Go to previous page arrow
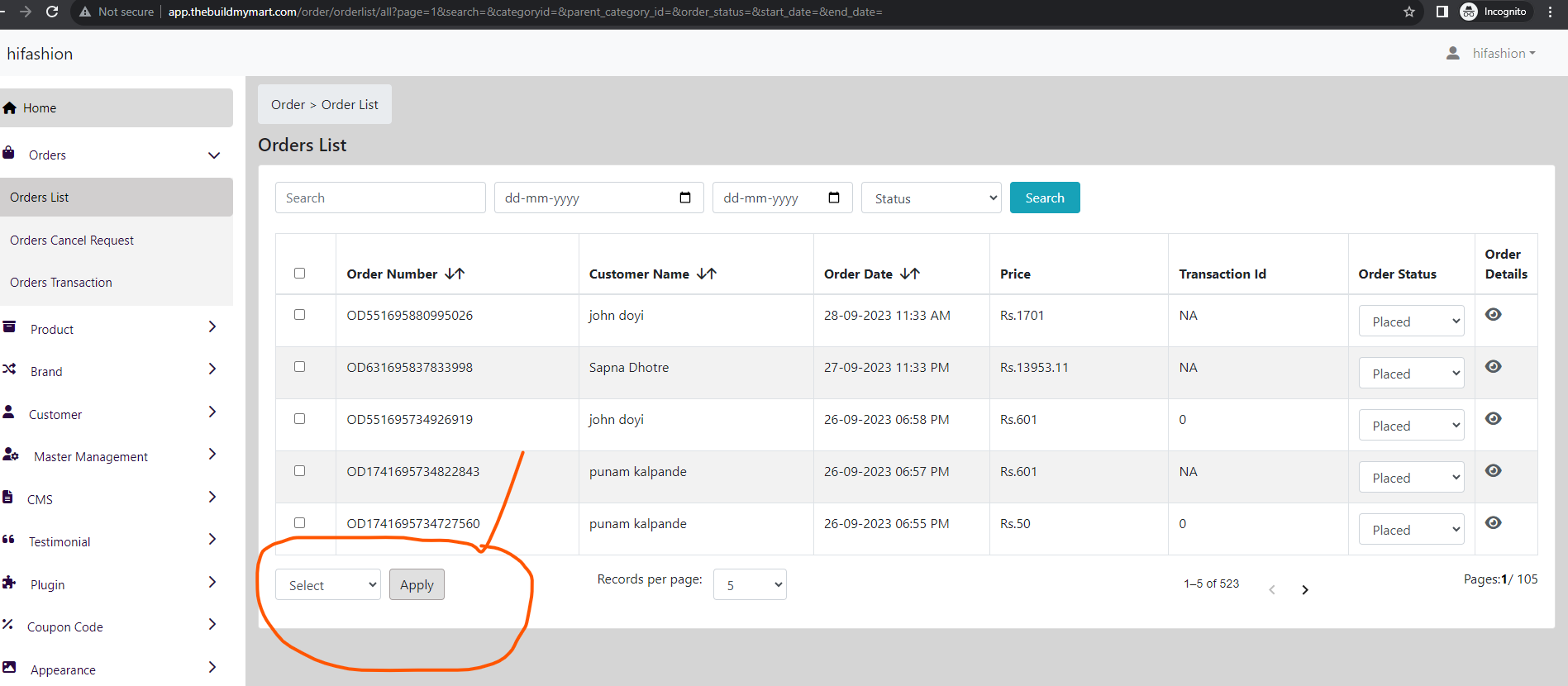This screenshot has width=1568, height=686. [x=1272, y=589]
